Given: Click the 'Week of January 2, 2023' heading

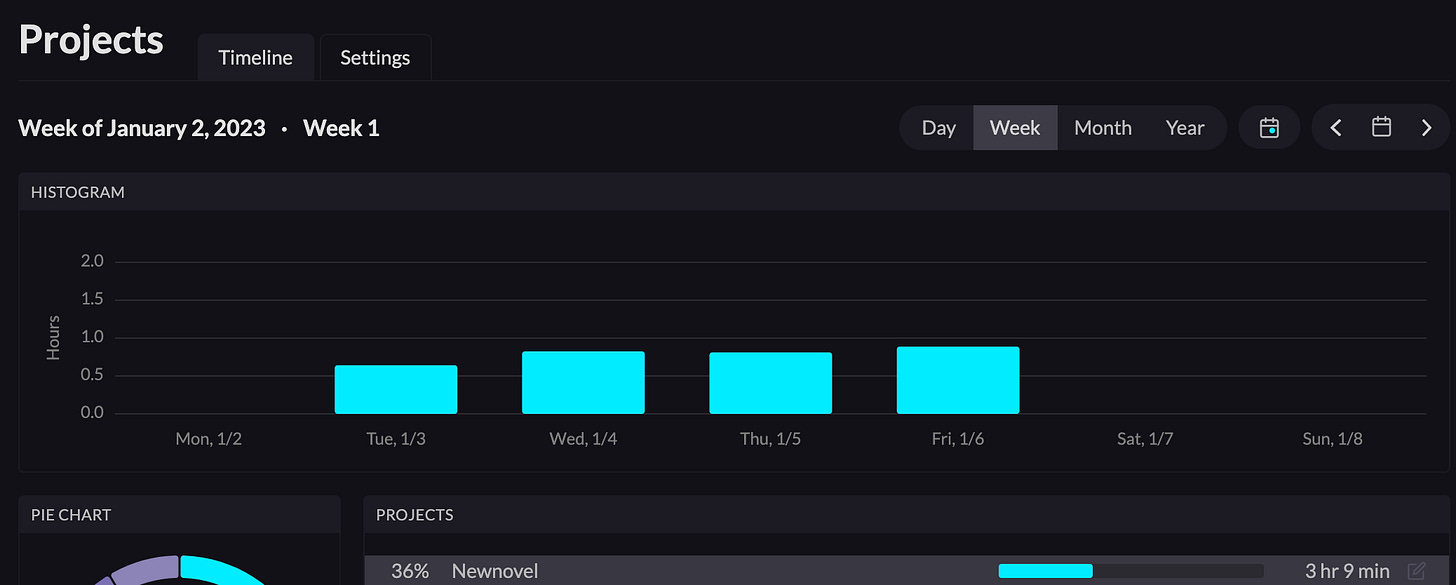Looking at the screenshot, I should pyautogui.click(x=142, y=128).
